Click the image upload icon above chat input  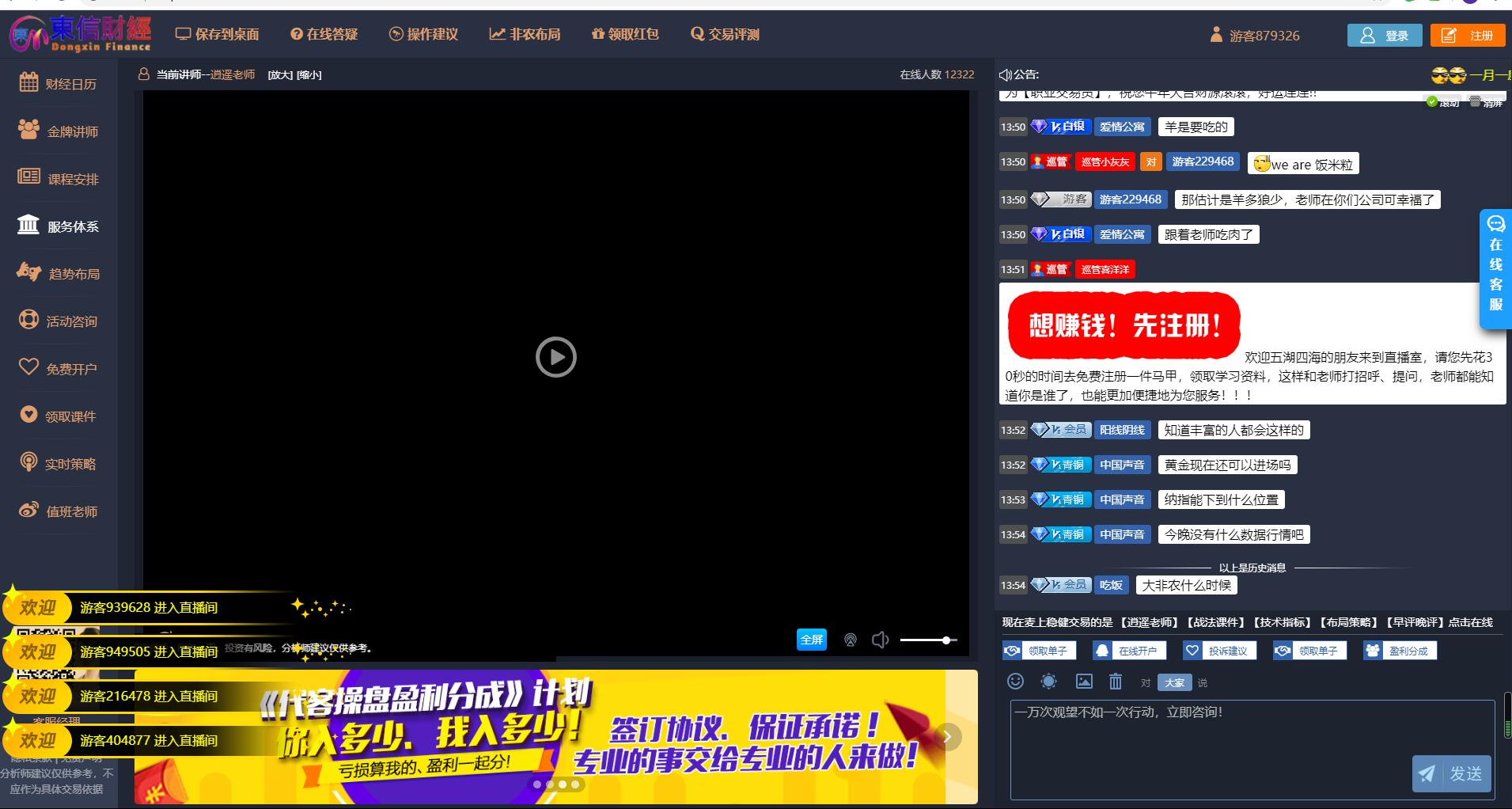(1084, 682)
